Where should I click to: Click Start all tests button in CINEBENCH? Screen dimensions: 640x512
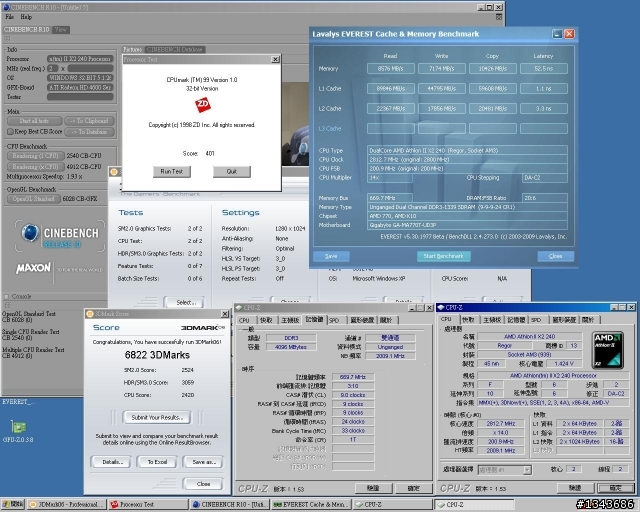coord(34,121)
